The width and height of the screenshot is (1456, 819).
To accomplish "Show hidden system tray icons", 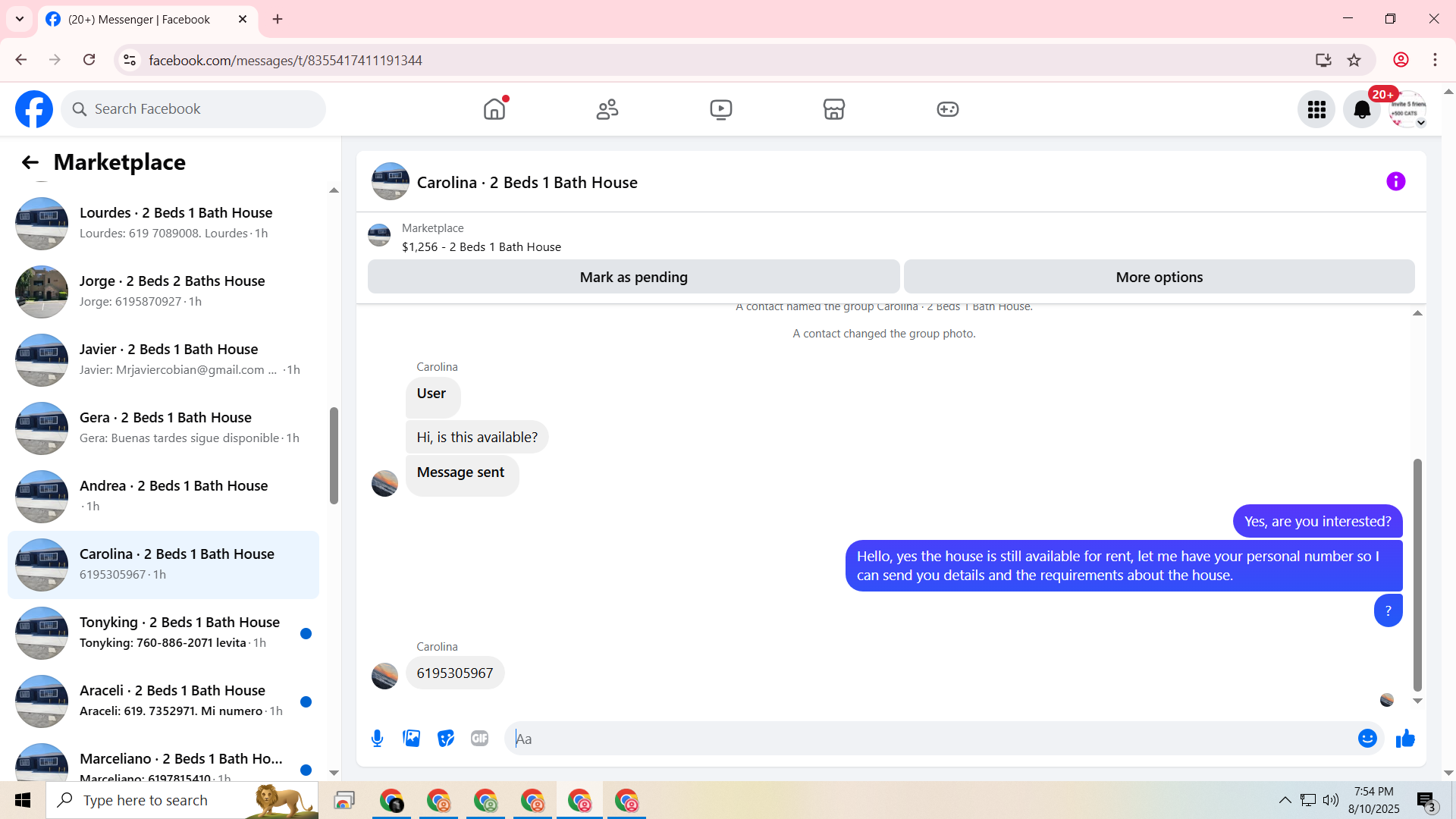I will tap(1285, 800).
